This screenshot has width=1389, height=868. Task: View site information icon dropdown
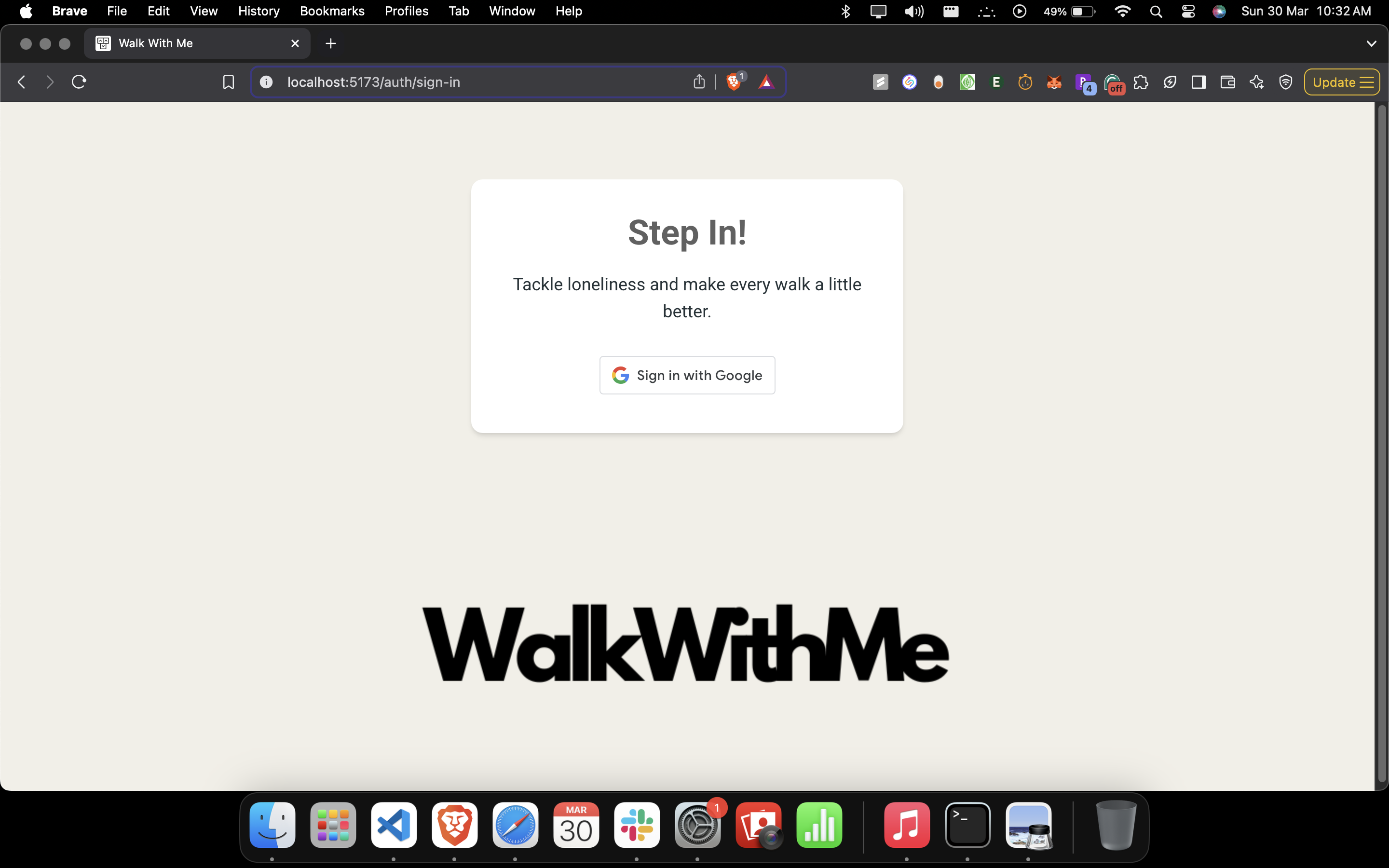[266, 82]
